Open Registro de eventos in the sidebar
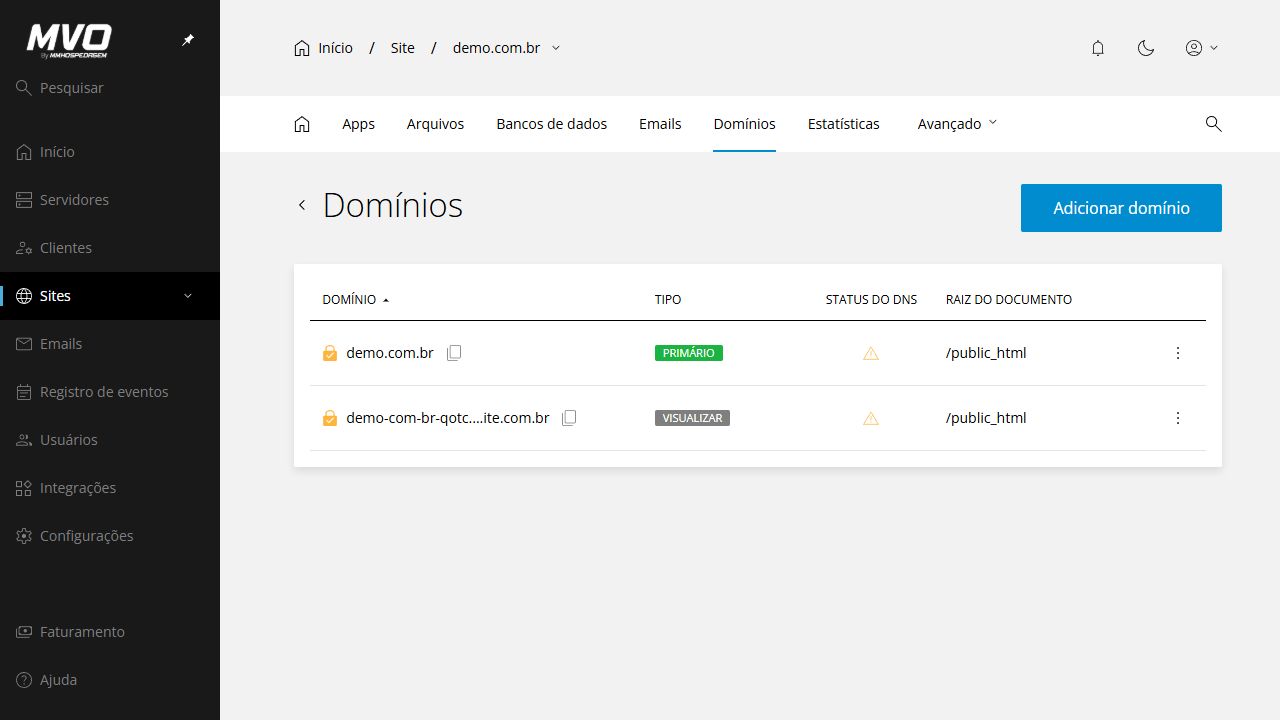 (x=110, y=392)
